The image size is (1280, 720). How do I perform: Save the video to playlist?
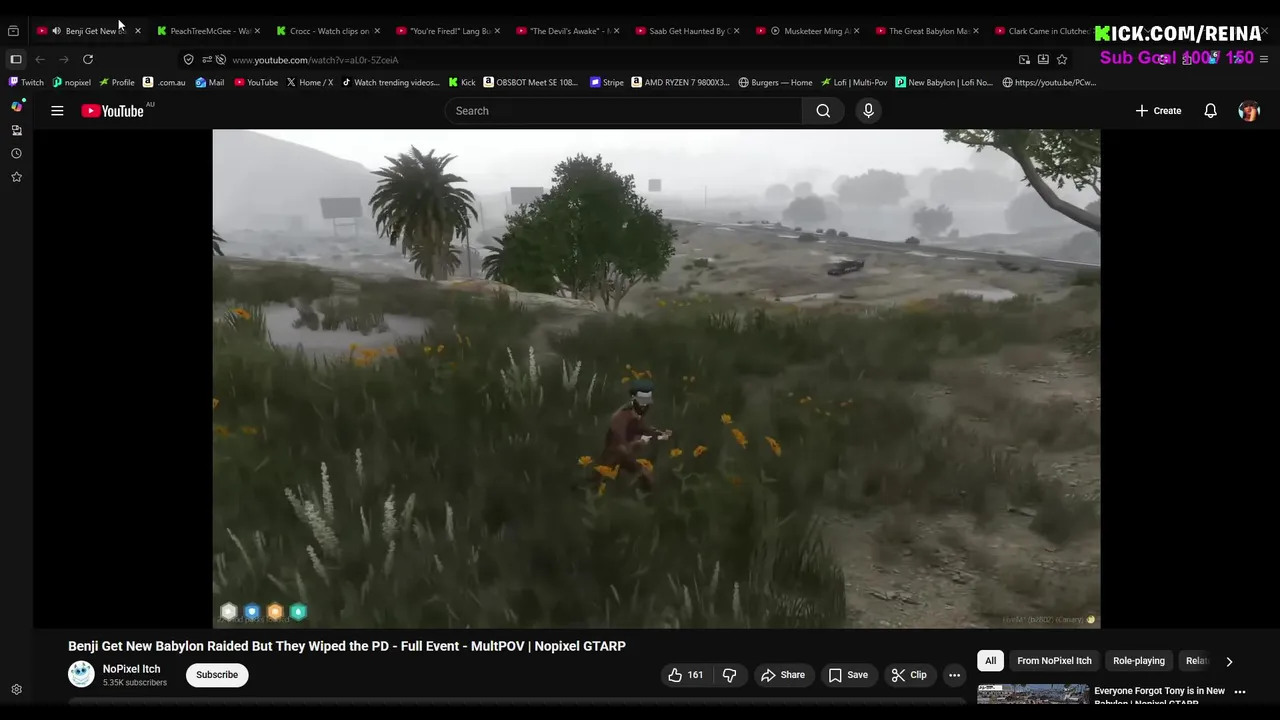[x=848, y=675]
